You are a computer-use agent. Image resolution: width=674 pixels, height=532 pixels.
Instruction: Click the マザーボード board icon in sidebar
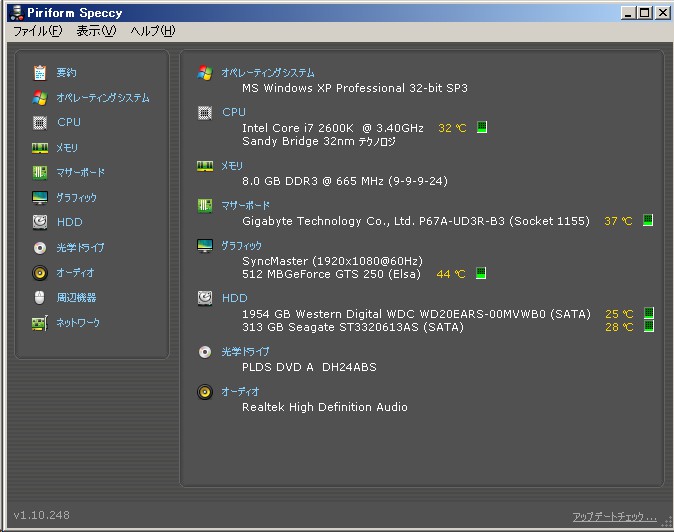[40, 173]
